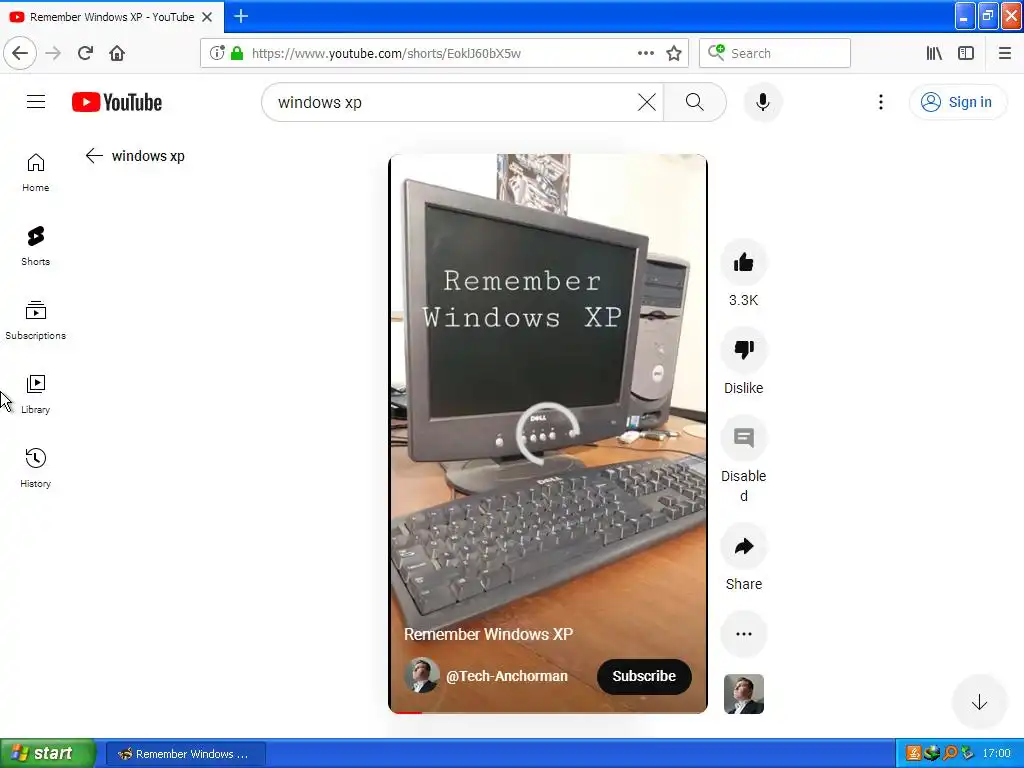Viewport: 1024px width, 768px height.
Task: Start voice search with the microphone
Action: [762, 102]
